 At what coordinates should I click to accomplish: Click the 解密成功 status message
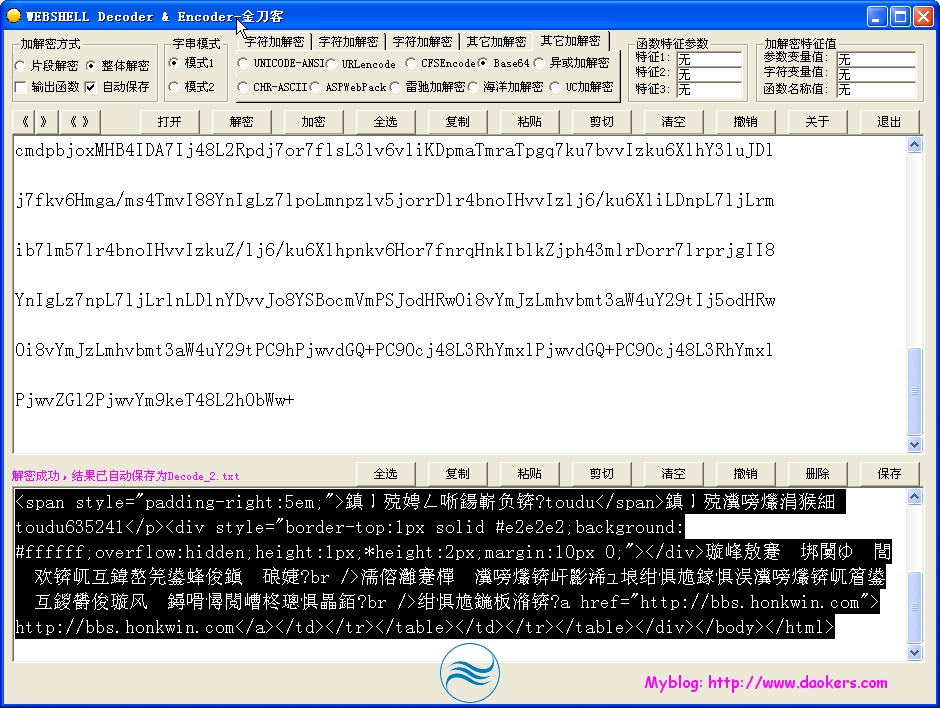125,476
